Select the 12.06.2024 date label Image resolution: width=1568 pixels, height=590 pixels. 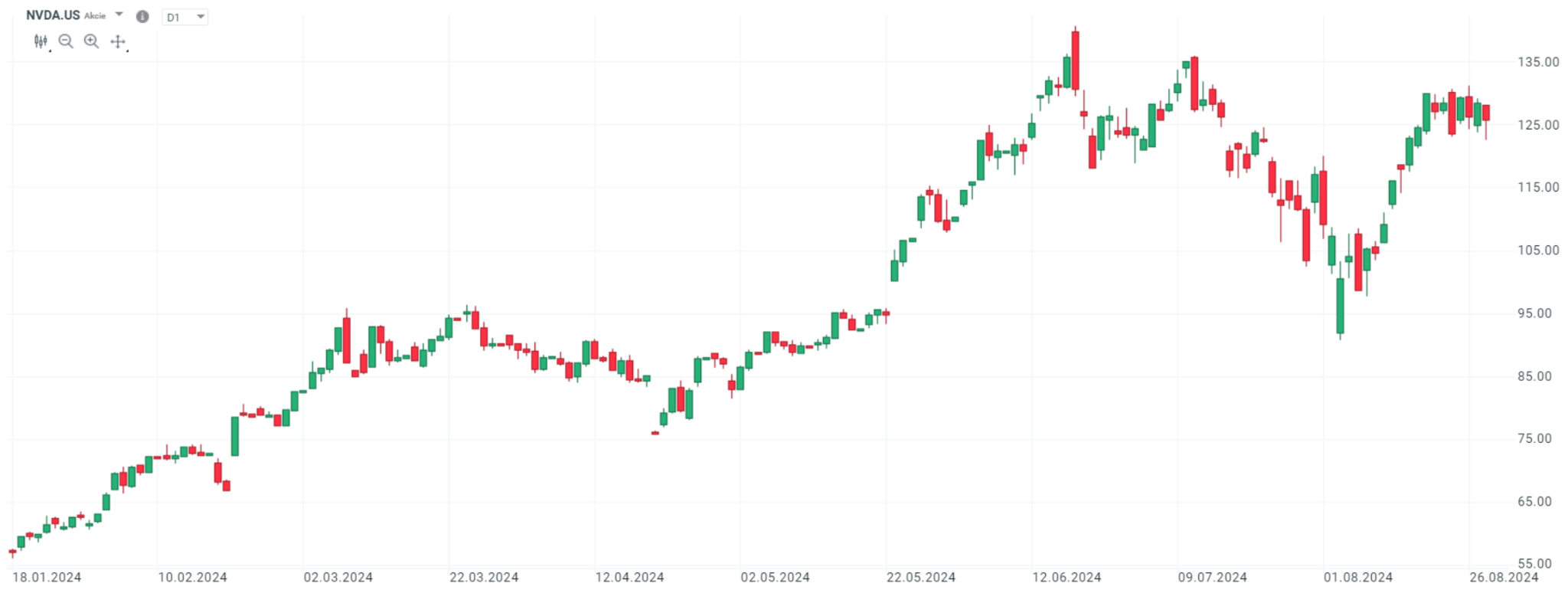click(1067, 578)
